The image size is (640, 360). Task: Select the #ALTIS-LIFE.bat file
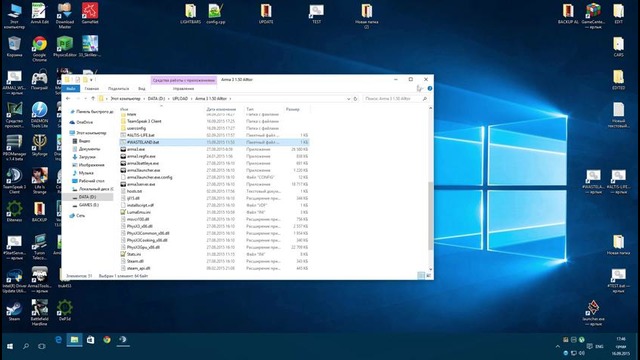pyautogui.click(x=214, y=135)
